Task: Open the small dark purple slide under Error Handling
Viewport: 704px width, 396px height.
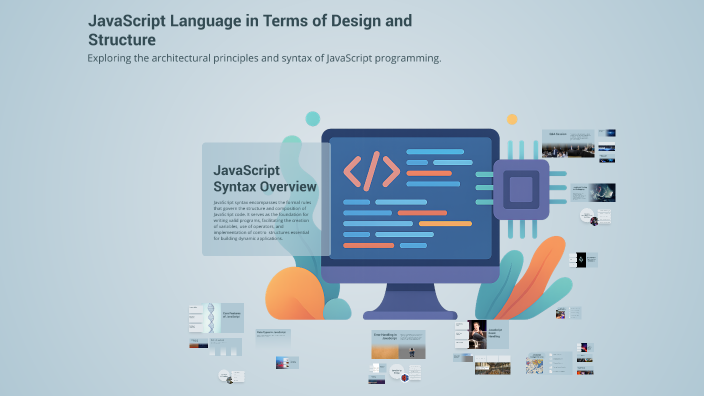Action: [376, 380]
